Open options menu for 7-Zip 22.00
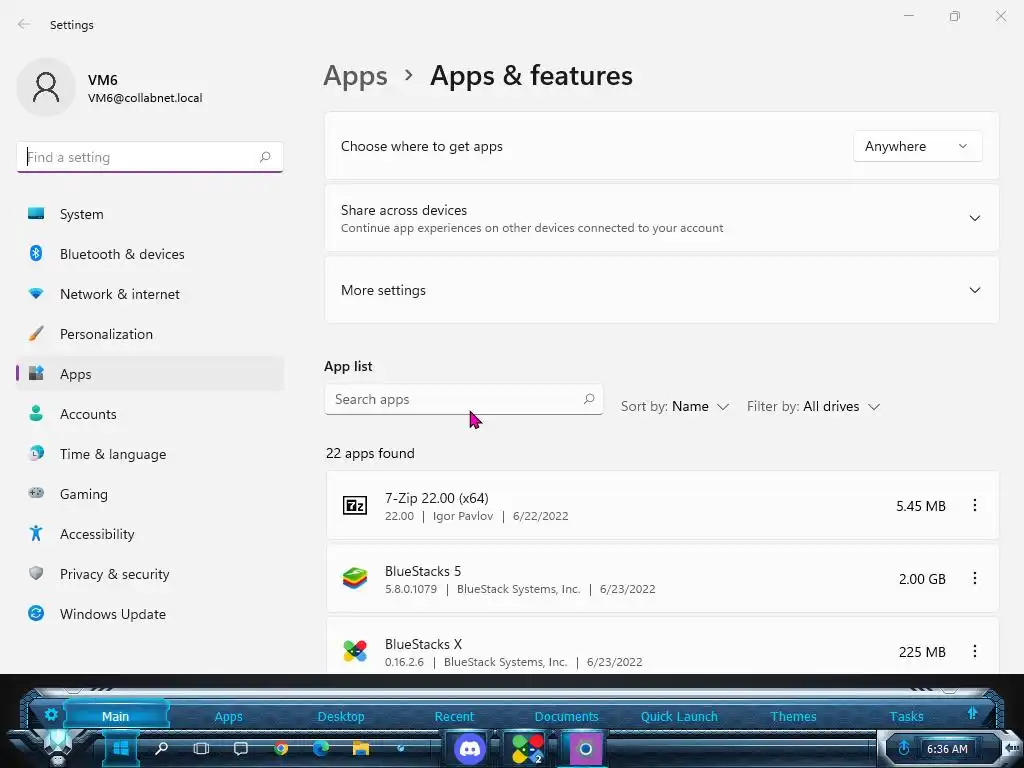 click(974, 505)
